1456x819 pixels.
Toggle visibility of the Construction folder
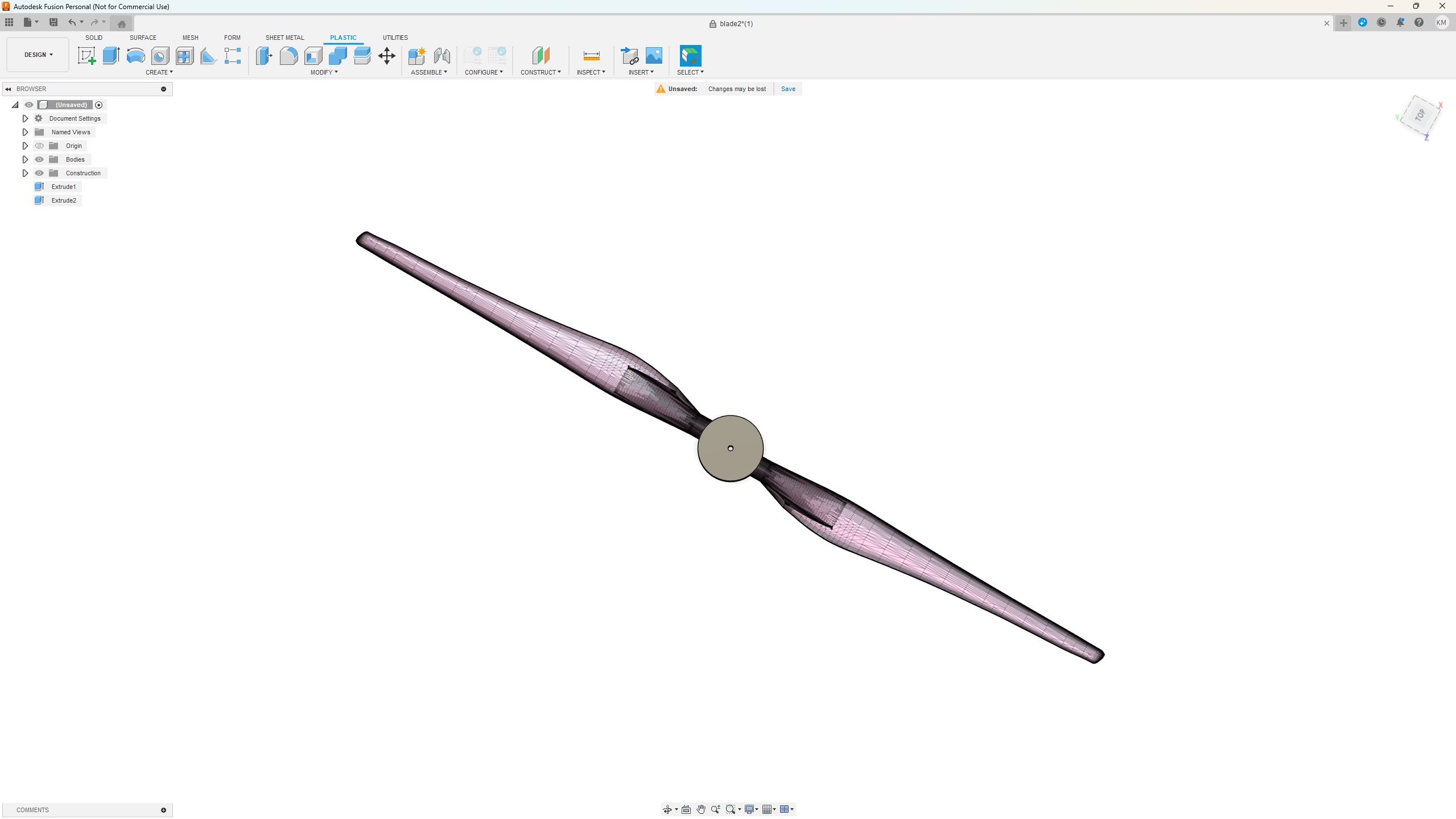coord(39,173)
